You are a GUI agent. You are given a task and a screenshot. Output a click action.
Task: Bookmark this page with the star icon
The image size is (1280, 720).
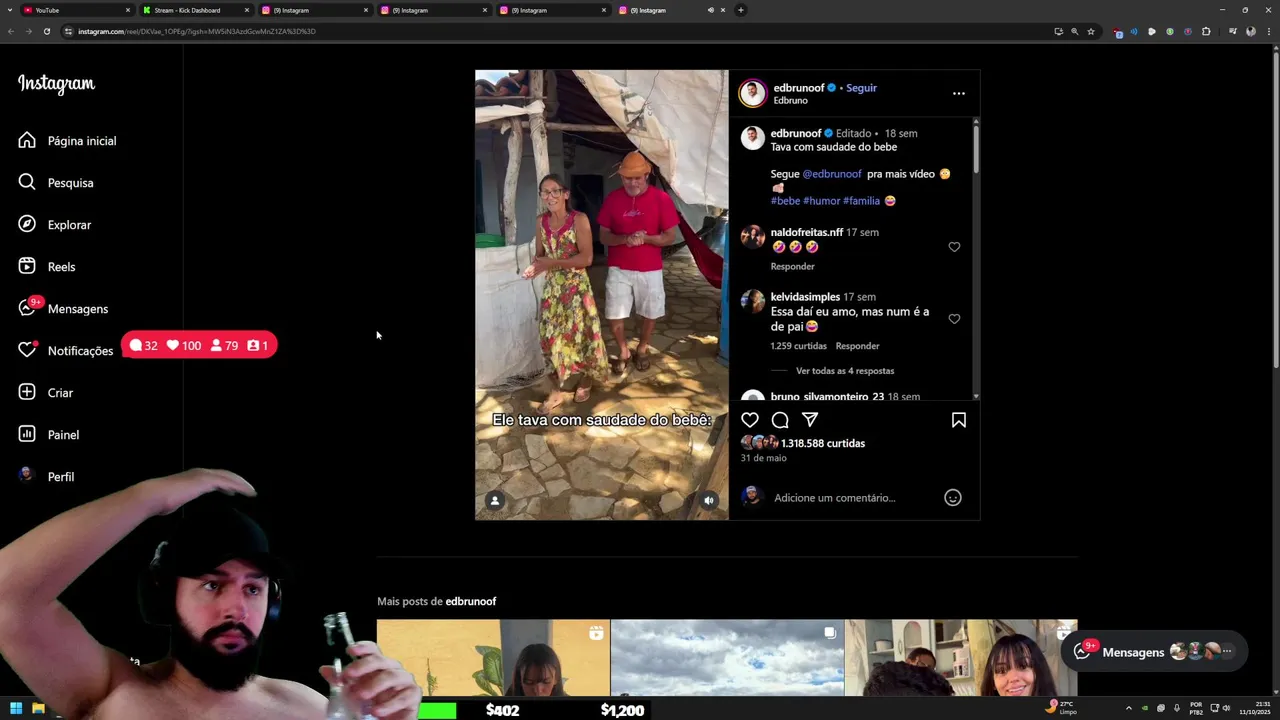(x=1091, y=31)
